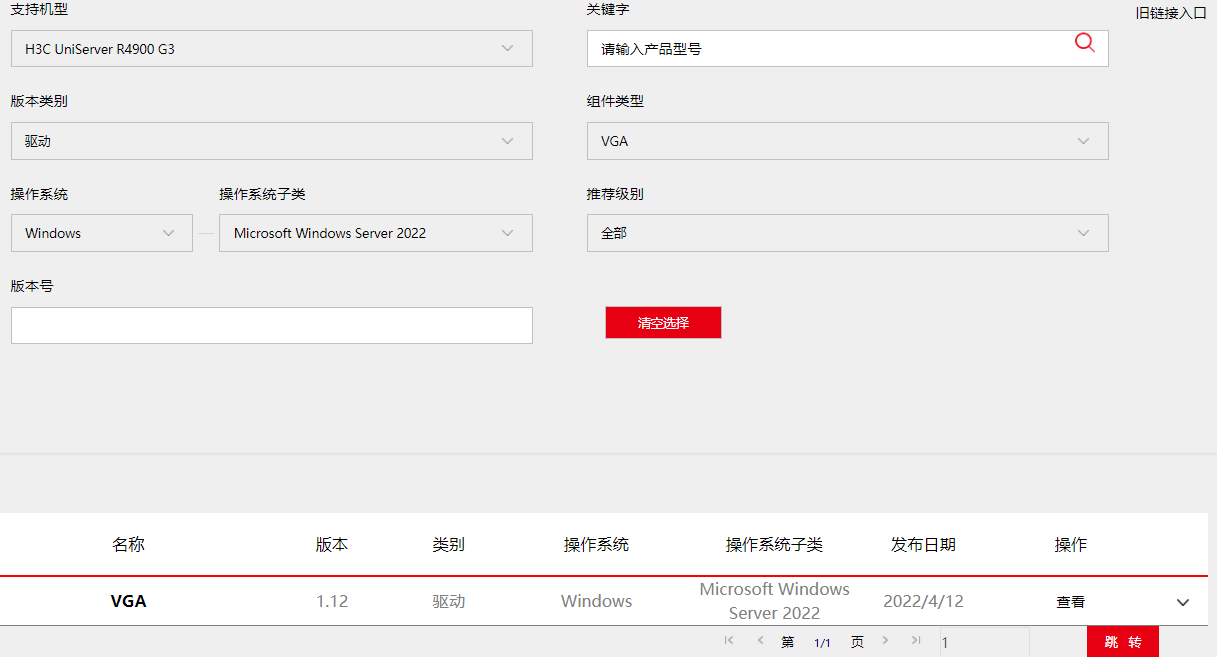Click the 1/1 page indicator
Image resolution: width=1217 pixels, height=657 pixels.
point(822,643)
